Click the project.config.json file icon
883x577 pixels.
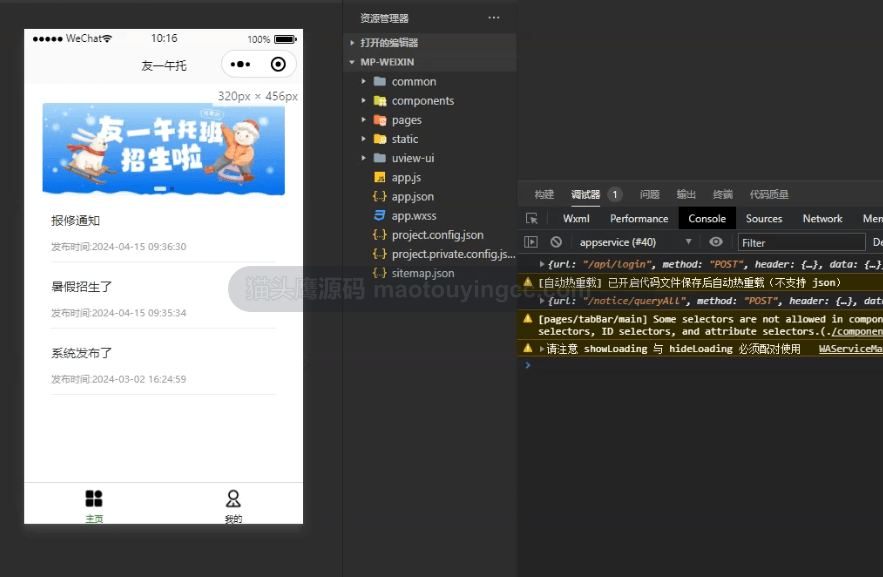pos(380,235)
